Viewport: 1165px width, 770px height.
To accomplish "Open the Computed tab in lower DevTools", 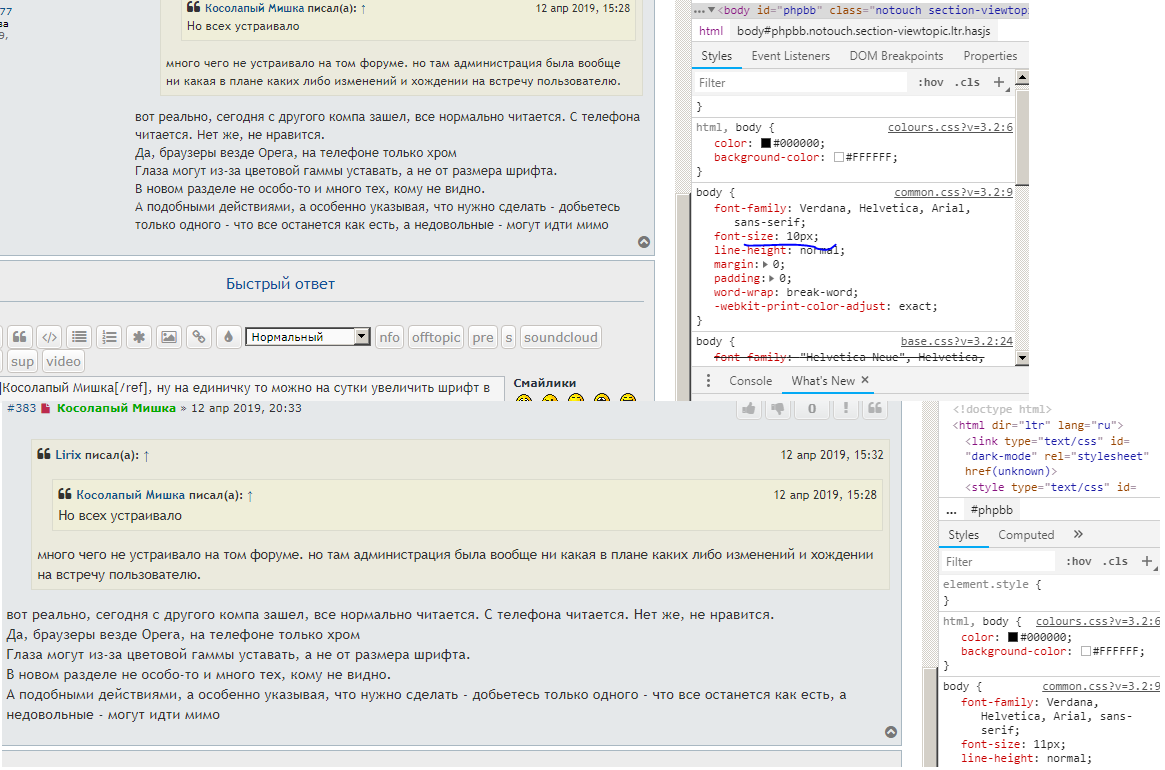I will tap(1026, 535).
